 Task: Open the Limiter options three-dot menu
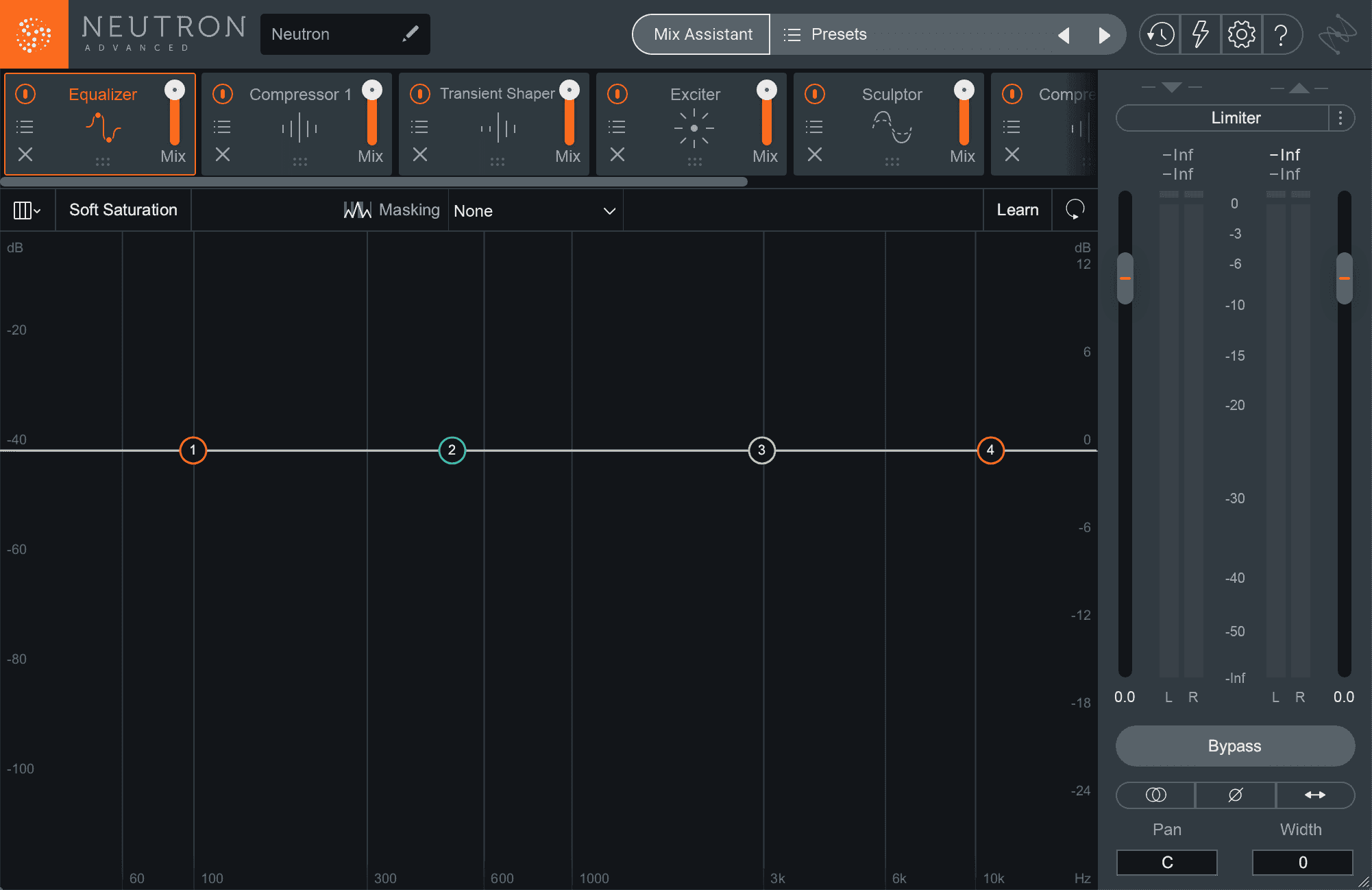click(1340, 118)
